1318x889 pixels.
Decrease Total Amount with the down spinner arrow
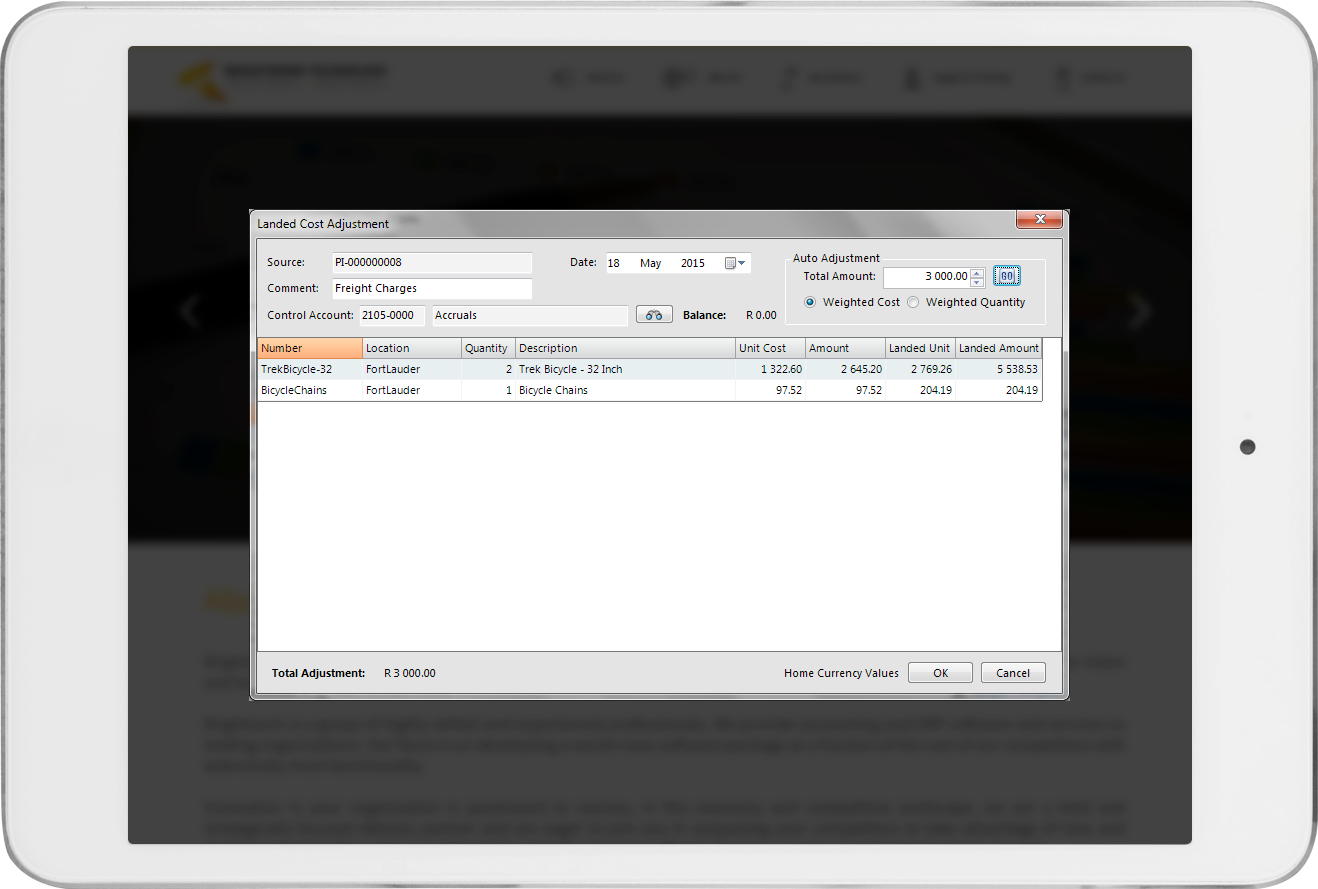click(978, 282)
